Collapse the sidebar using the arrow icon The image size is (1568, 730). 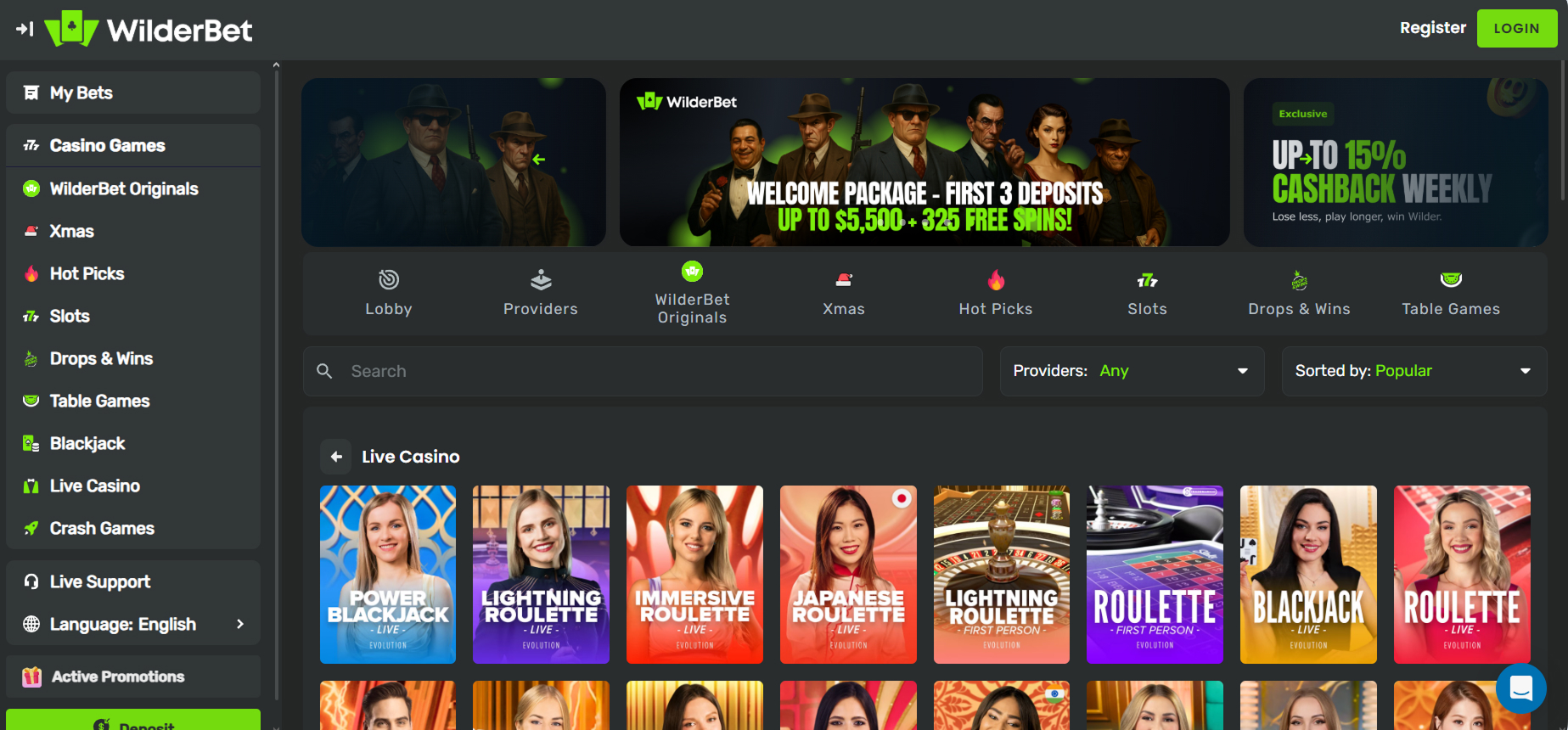(25, 29)
